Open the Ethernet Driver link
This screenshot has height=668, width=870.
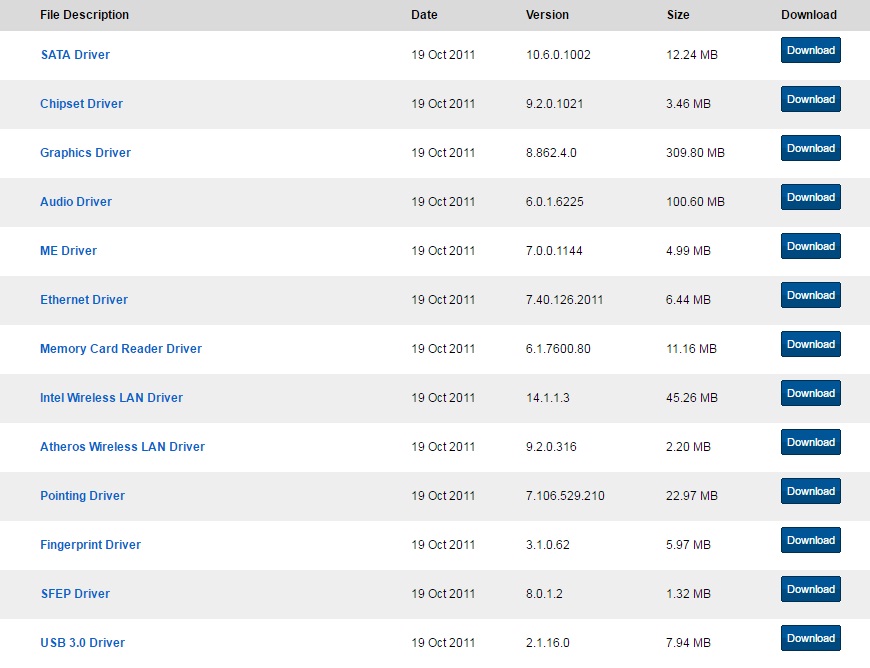[84, 300]
